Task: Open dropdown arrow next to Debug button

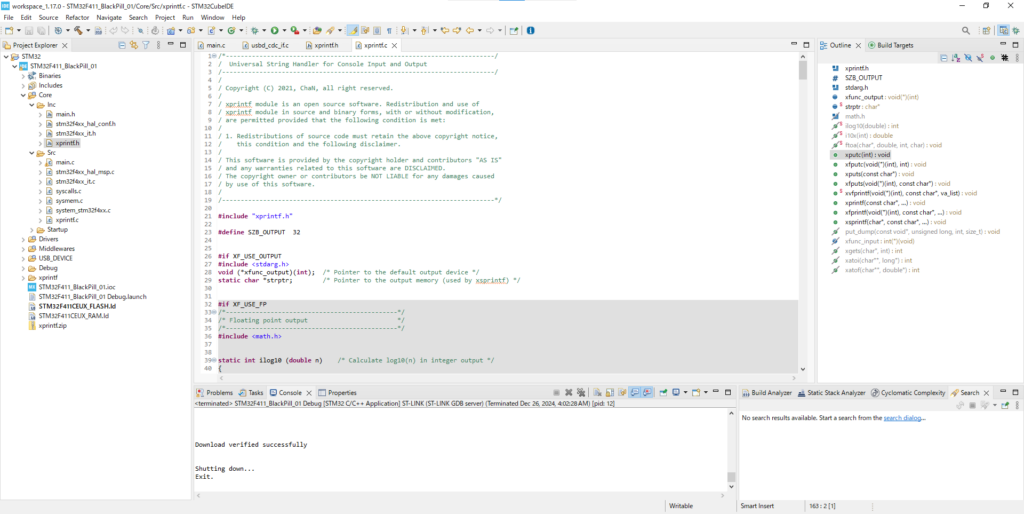Action: pos(264,30)
